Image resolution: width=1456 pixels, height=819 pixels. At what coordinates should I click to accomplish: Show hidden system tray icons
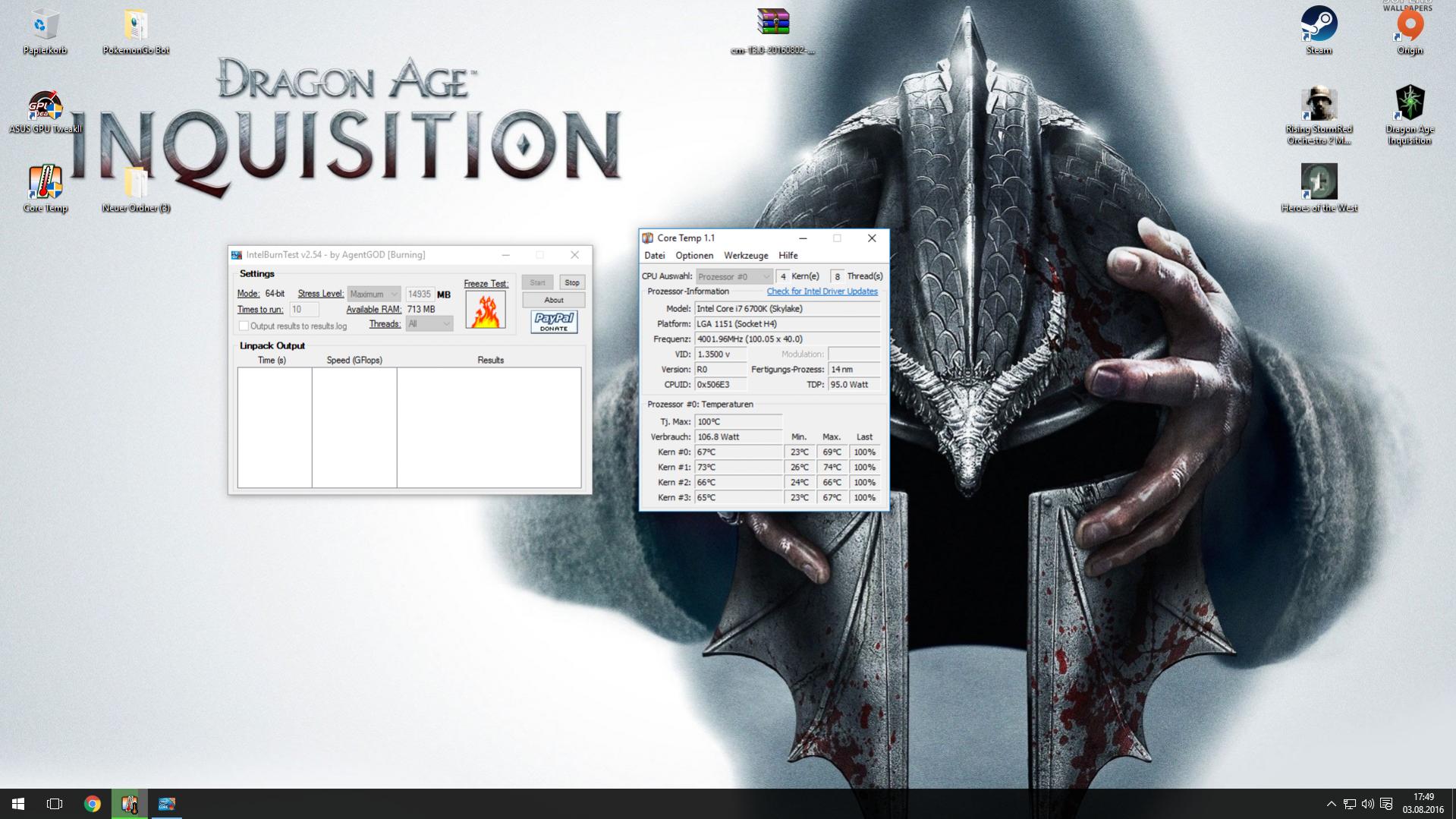pos(1331,804)
